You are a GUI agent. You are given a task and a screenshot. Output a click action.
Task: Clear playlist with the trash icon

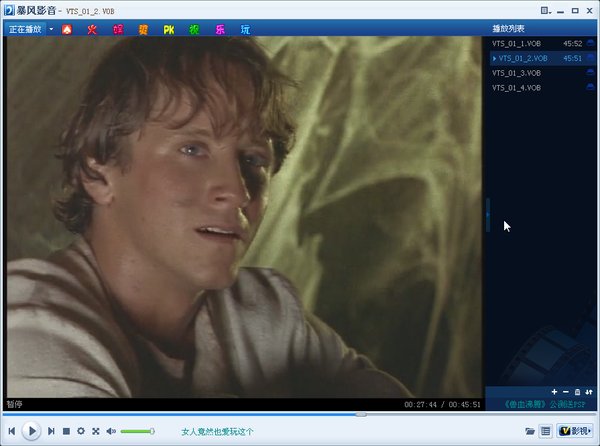(x=577, y=392)
